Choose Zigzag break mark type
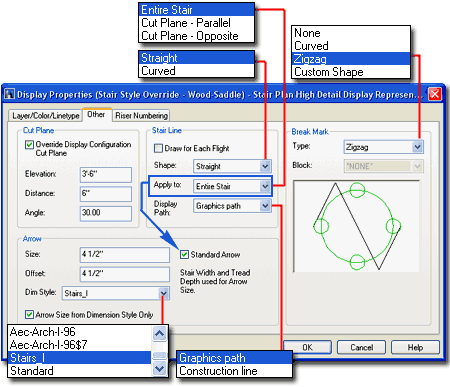This screenshot has height=387, width=450. click(x=351, y=59)
